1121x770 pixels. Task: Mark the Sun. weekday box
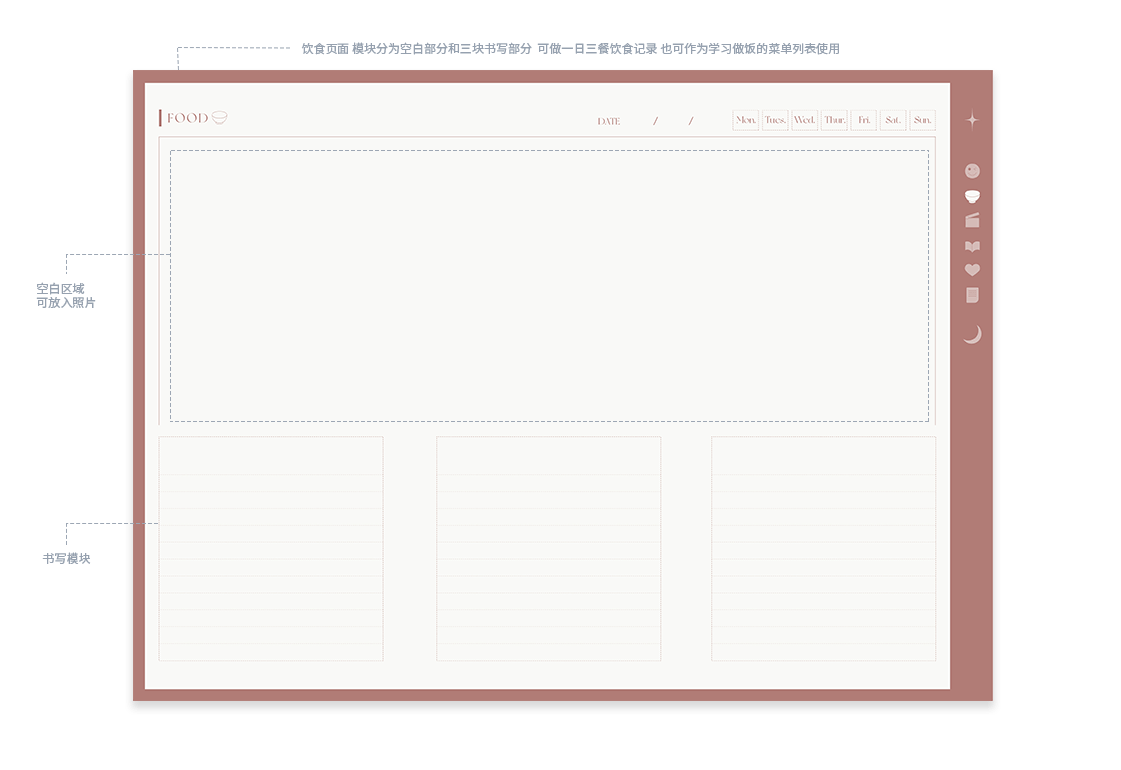point(922,120)
